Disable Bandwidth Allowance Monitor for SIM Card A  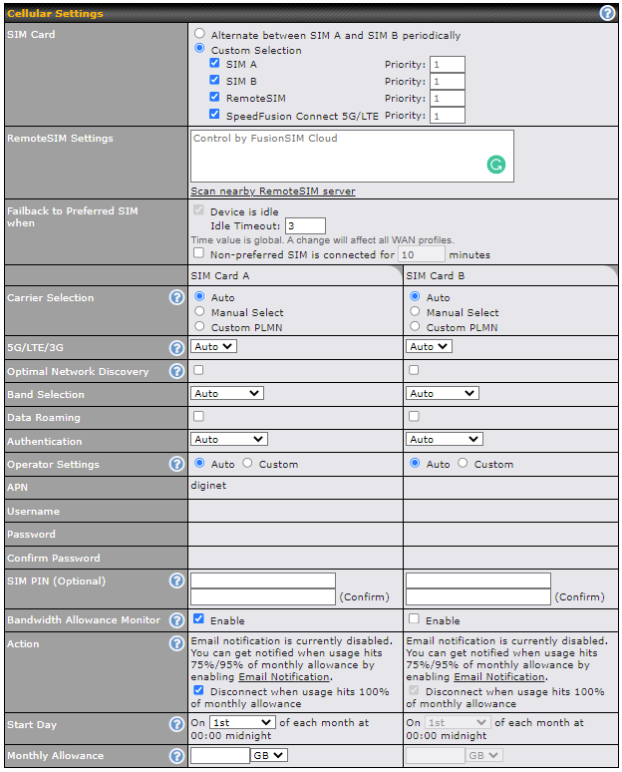[x=198, y=619]
